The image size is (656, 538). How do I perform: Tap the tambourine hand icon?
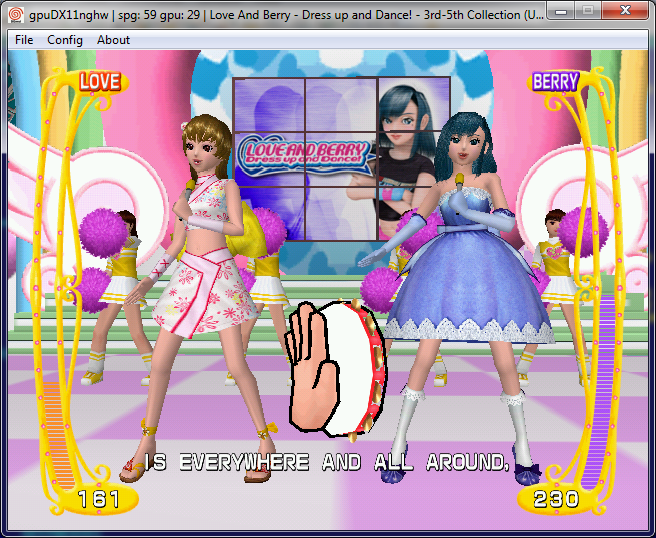[x=336, y=370]
